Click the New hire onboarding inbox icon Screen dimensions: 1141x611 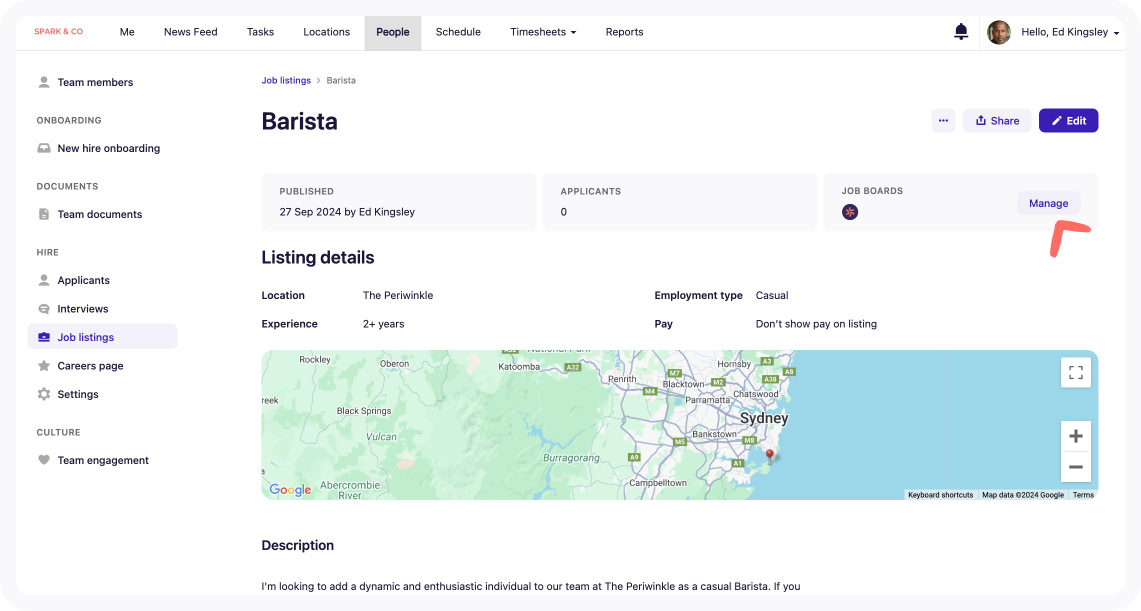44,148
